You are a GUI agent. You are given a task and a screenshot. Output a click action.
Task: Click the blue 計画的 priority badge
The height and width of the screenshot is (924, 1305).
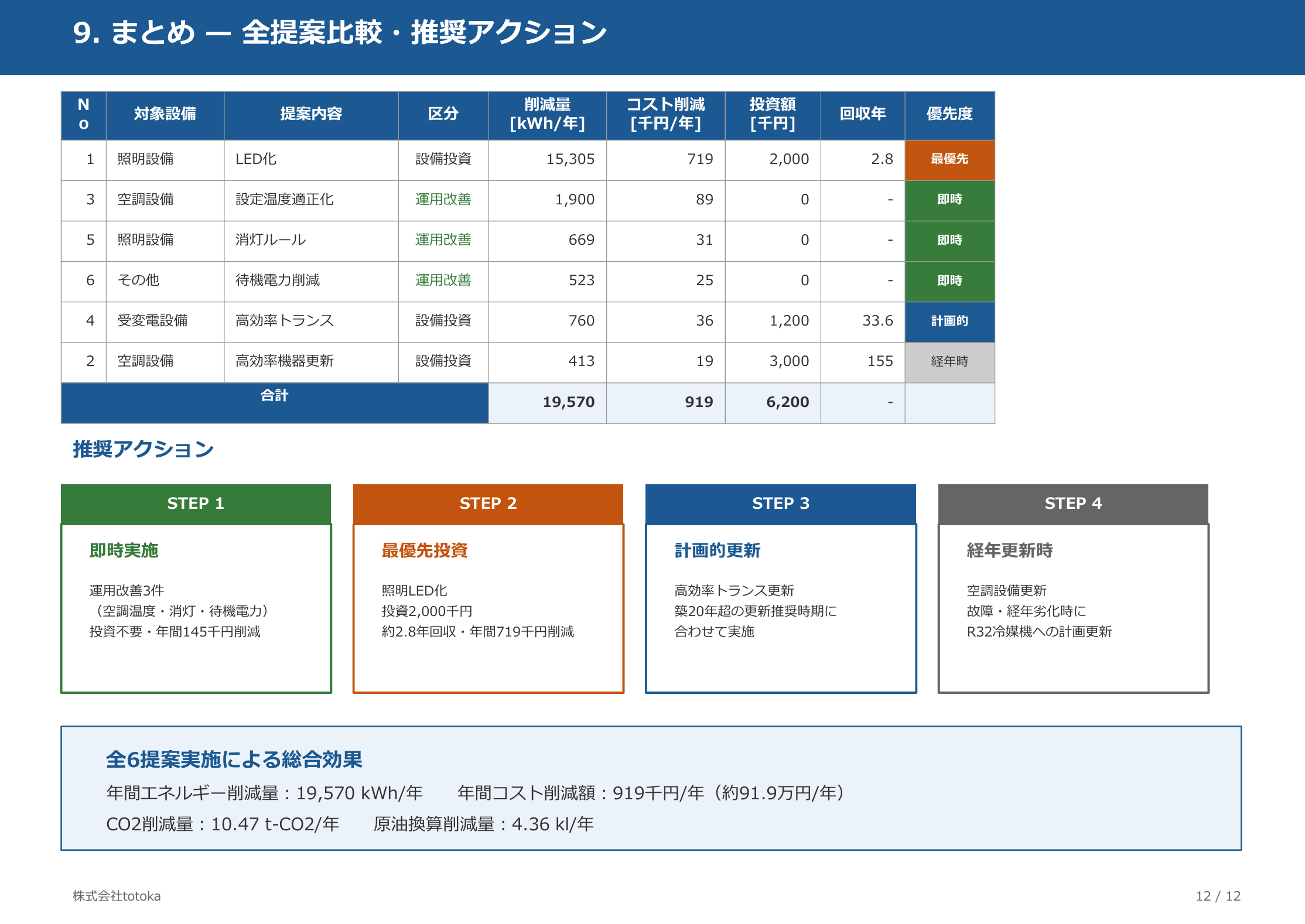click(x=949, y=321)
